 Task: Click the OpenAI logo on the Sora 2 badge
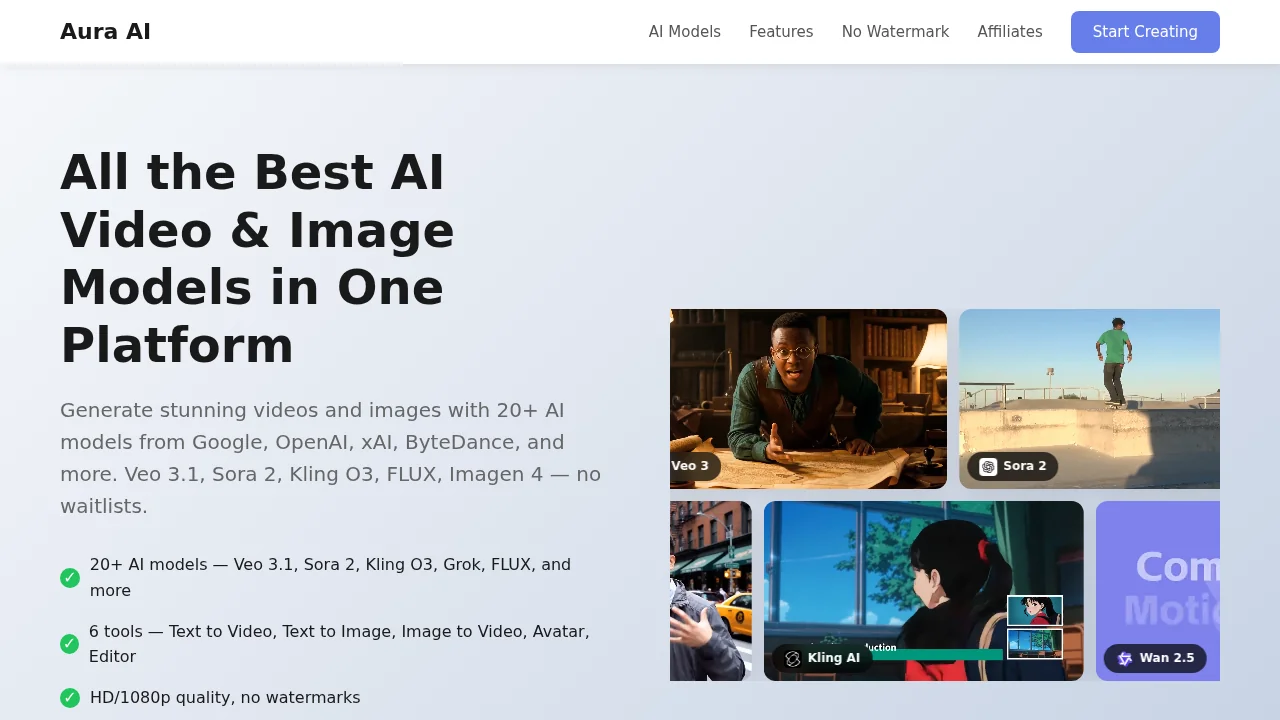click(988, 465)
